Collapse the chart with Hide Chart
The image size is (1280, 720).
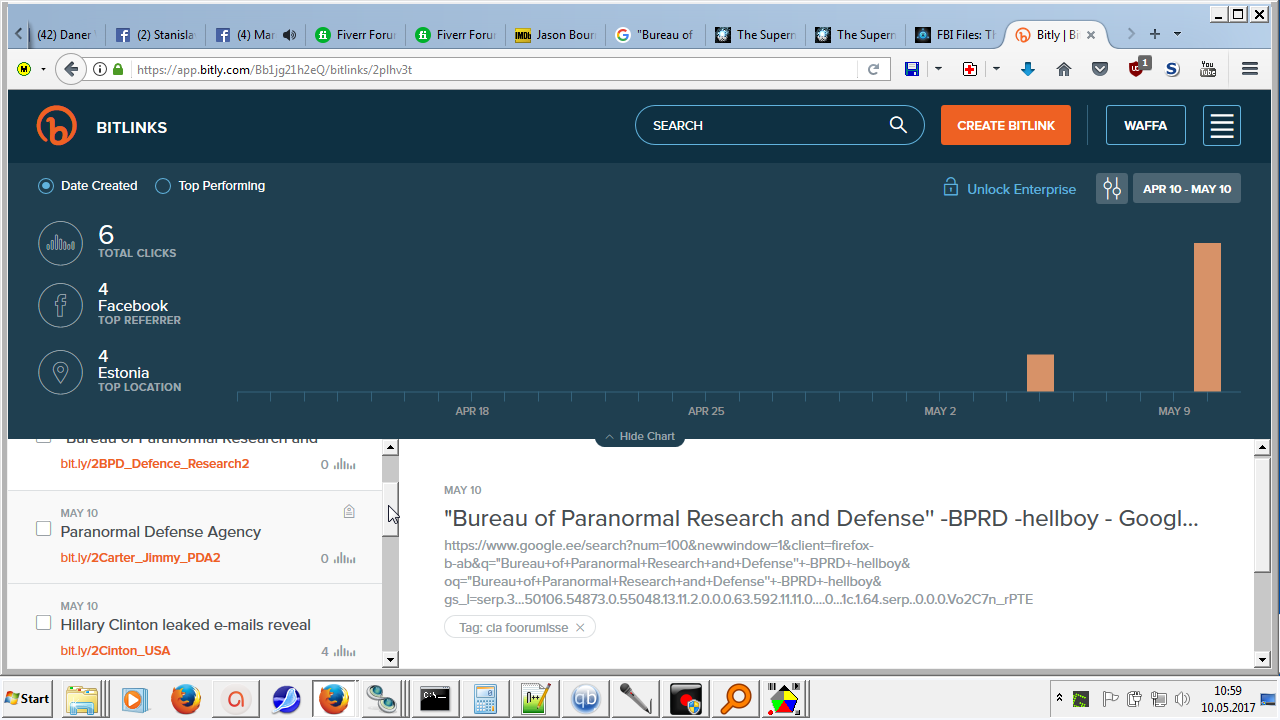pyautogui.click(x=640, y=437)
